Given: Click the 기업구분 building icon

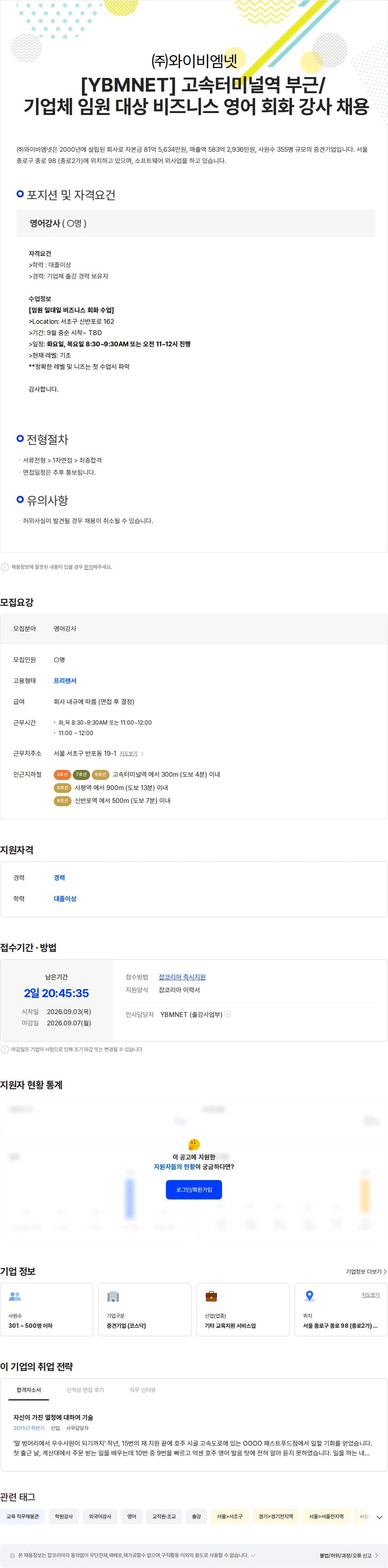Looking at the screenshot, I should pyautogui.click(x=113, y=1297).
